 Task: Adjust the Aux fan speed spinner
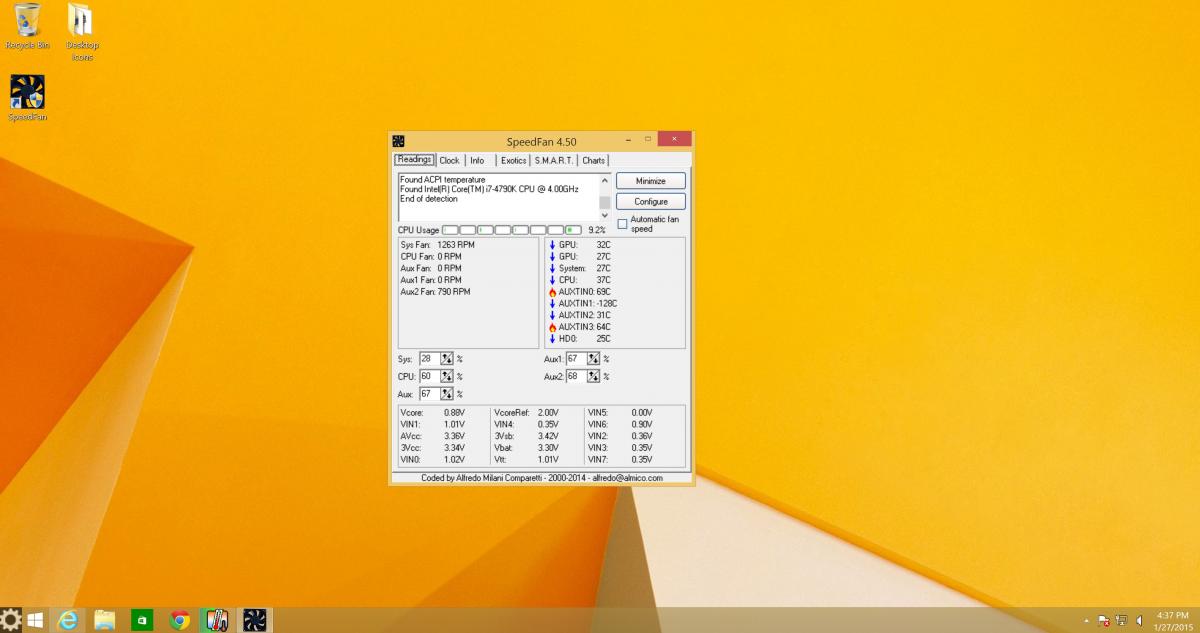[x=447, y=394]
